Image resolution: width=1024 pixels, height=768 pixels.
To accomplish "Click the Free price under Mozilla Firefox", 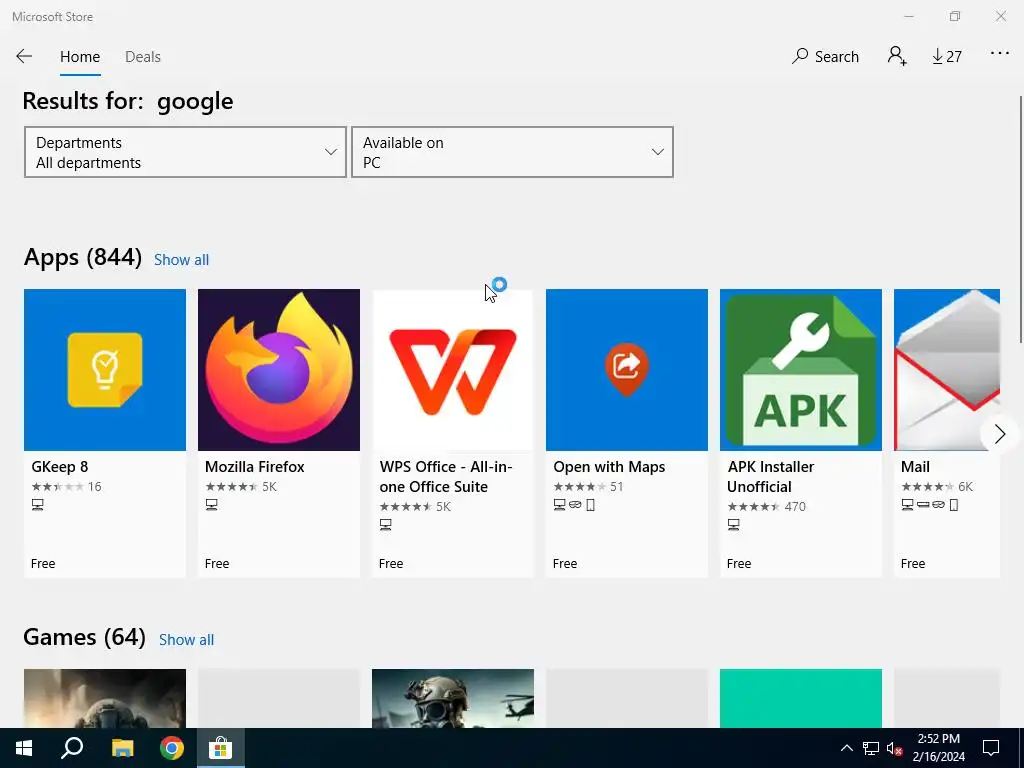I will (x=217, y=564).
